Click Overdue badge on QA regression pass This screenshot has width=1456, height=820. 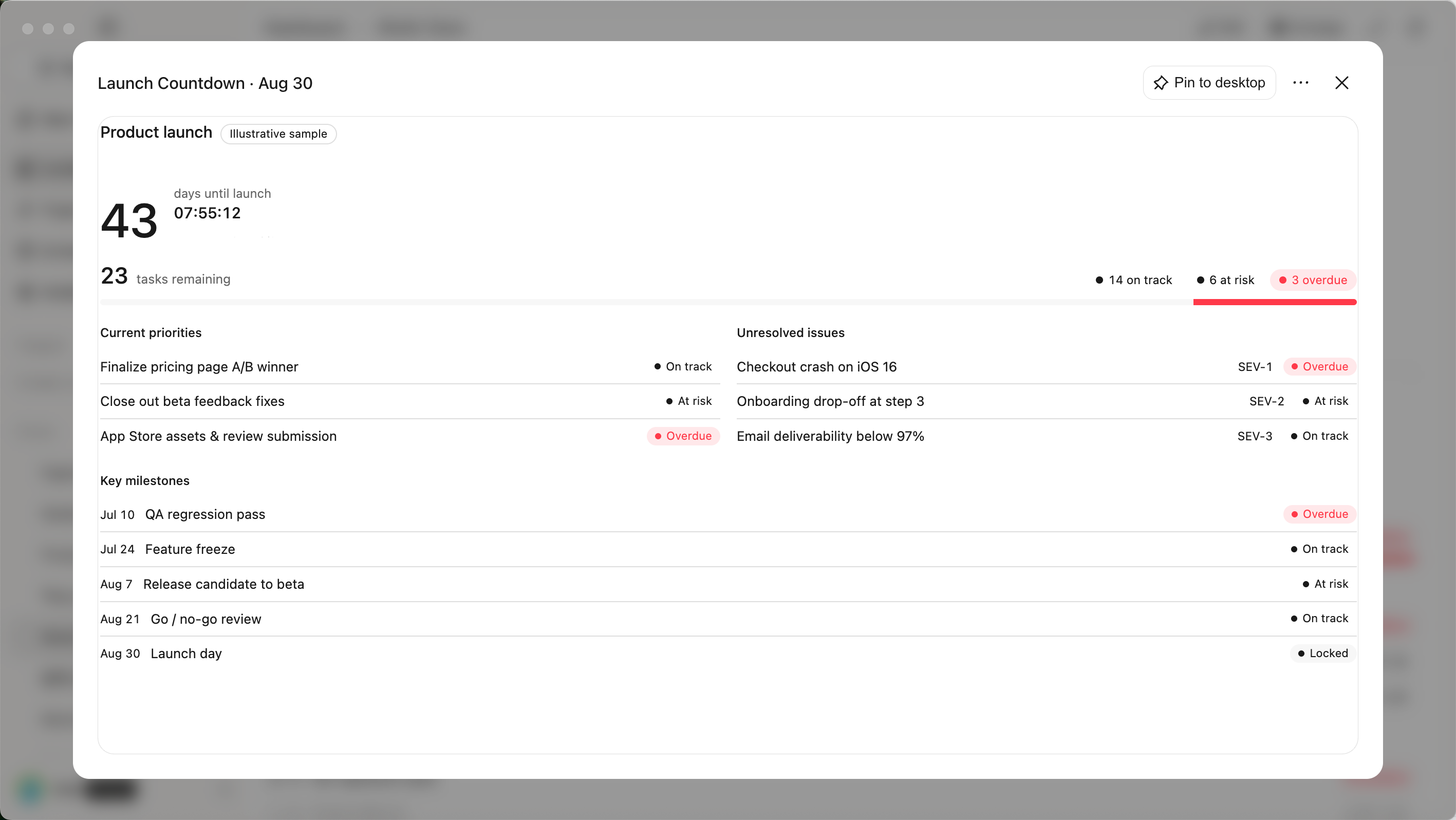coord(1320,514)
